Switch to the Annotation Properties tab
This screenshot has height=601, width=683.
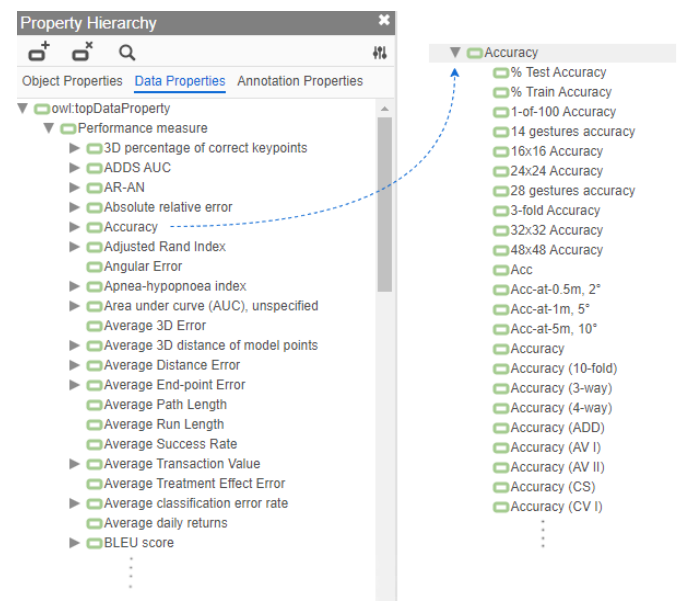coord(299,81)
